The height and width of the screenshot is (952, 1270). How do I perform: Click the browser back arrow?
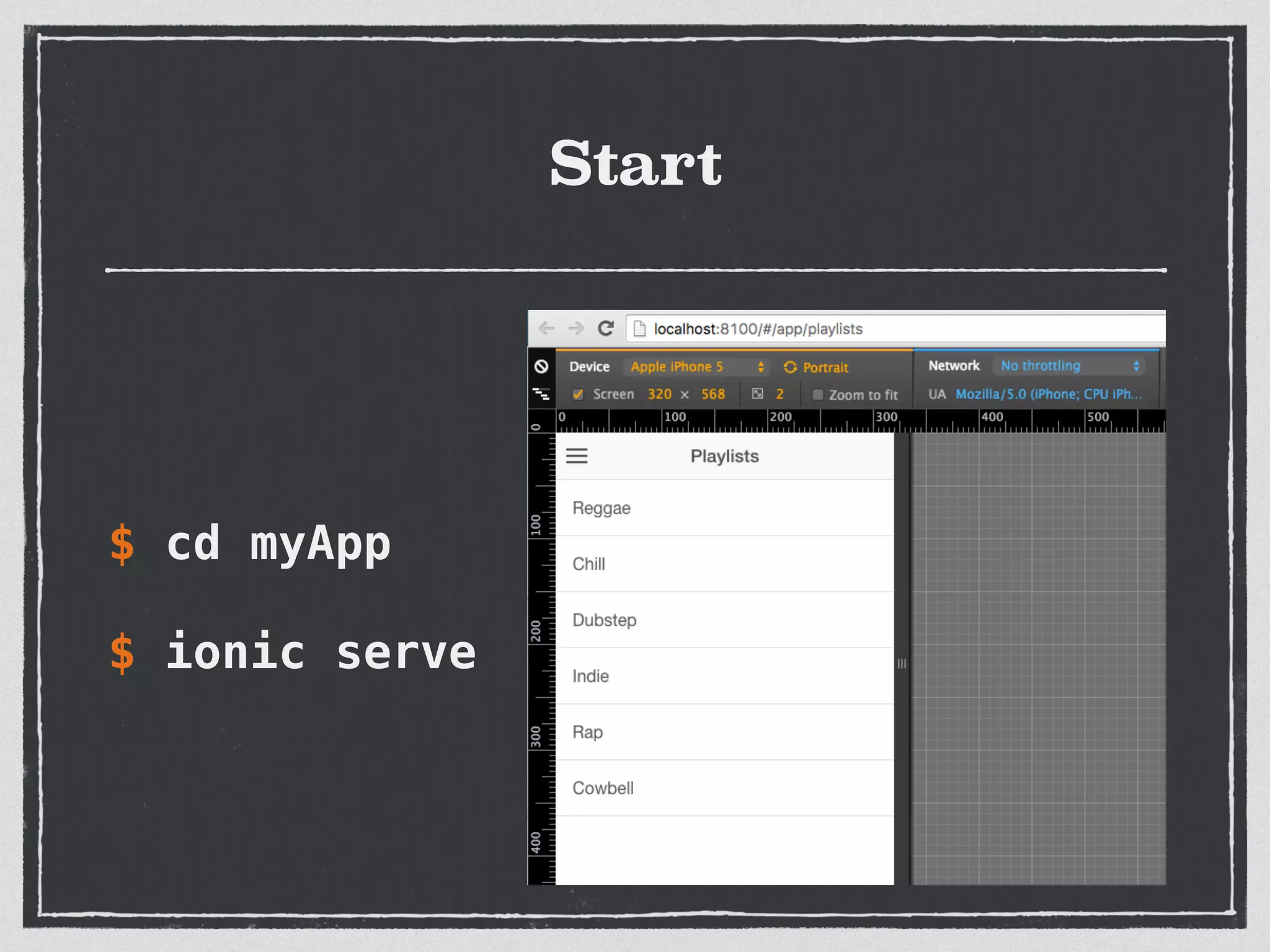click(x=546, y=328)
